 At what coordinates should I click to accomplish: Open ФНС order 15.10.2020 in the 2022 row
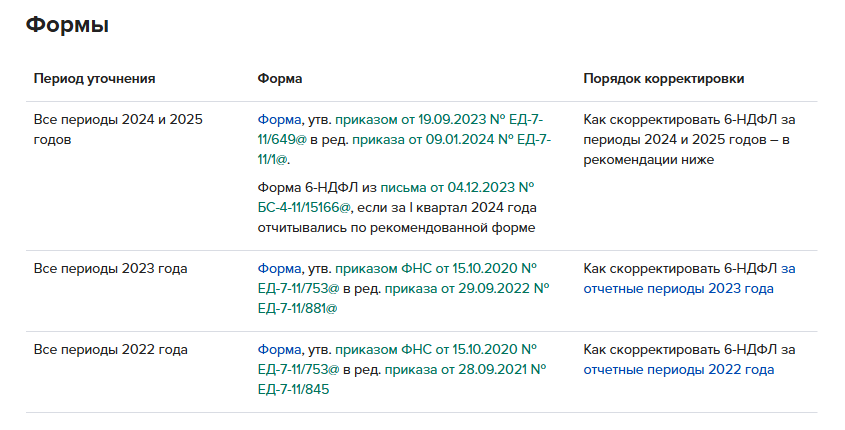(x=436, y=349)
